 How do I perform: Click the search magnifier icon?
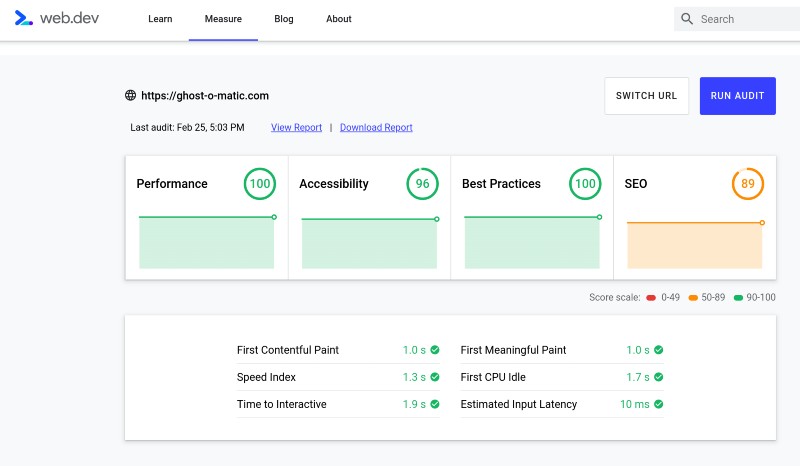tap(687, 19)
